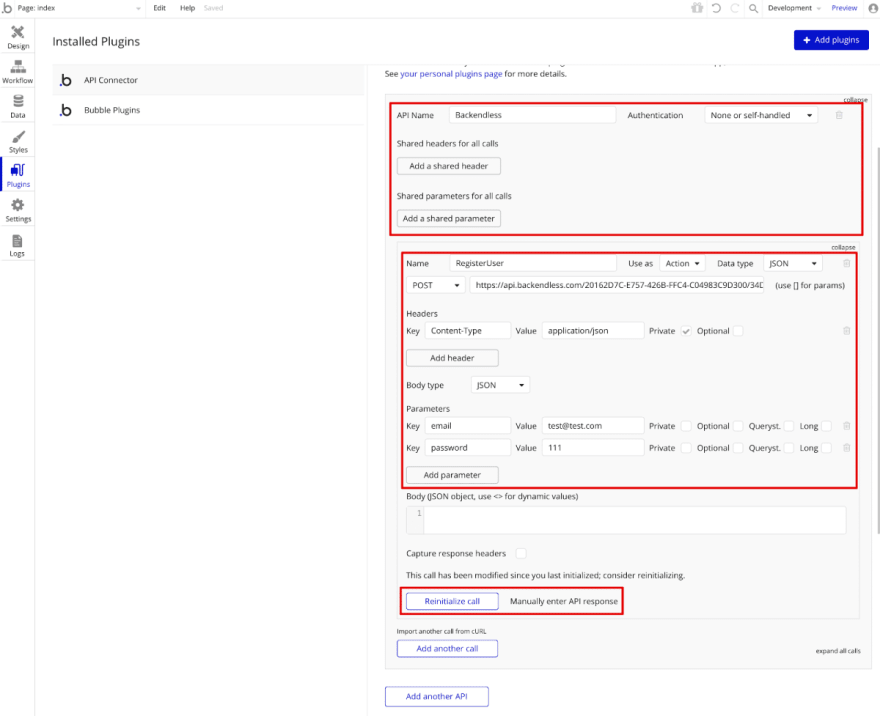Open the Authentication dropdown
Image resolution: width=880 pixels, height=716 pixels.
(761, 115)
